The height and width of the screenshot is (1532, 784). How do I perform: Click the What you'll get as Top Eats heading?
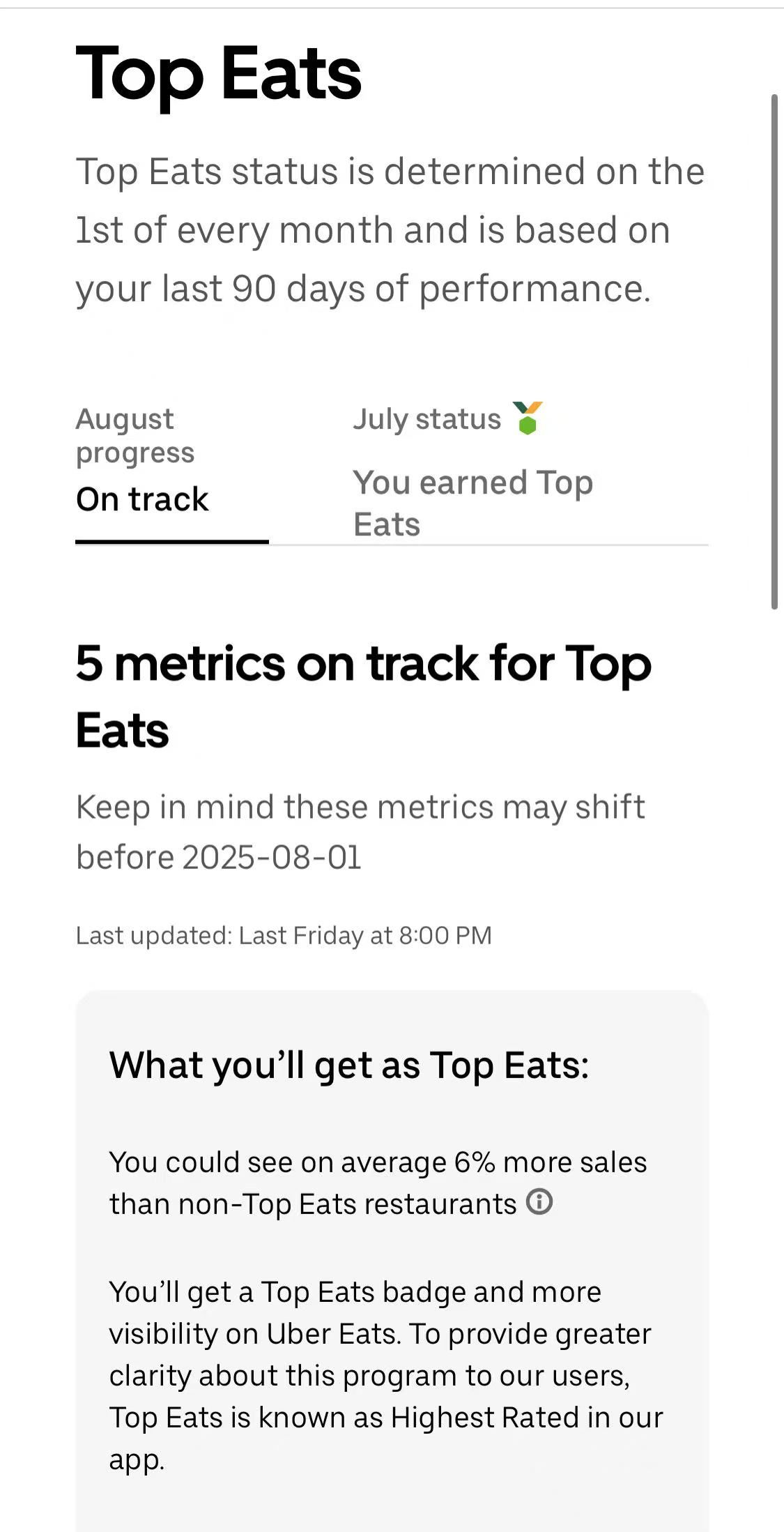pyautogui.click(x=349, y=1065)
